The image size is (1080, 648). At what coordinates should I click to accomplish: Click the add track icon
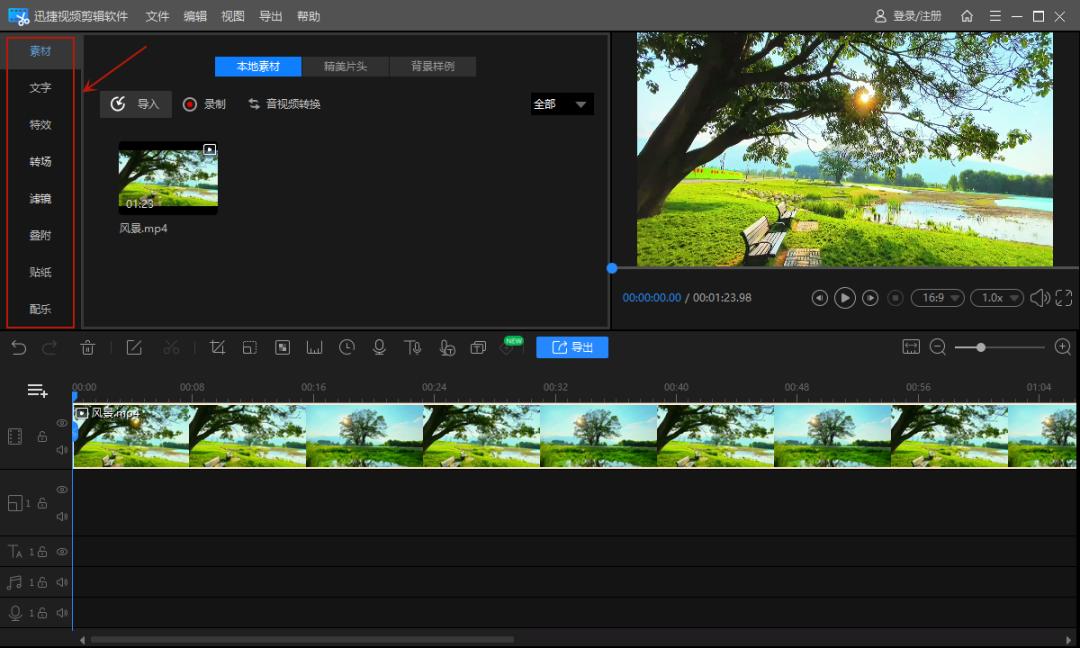coord(37,390)
